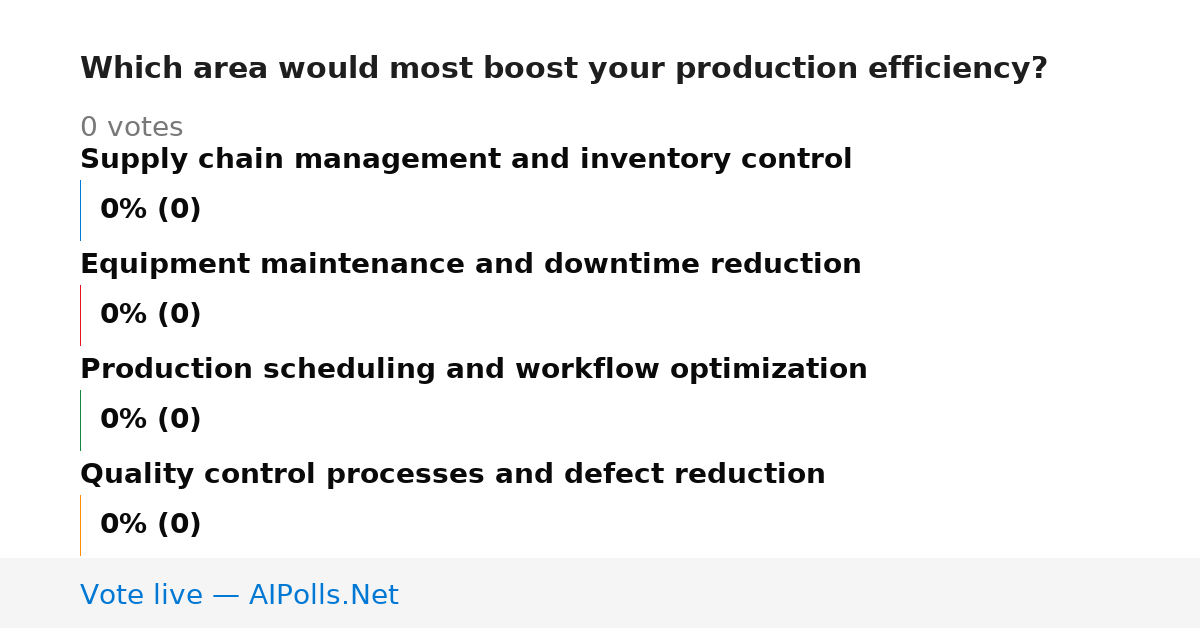The height and width of the screenshot is (628, 1200).
Task: Click the 0% (0) result under Production scheduling
Action: (151, 420)
